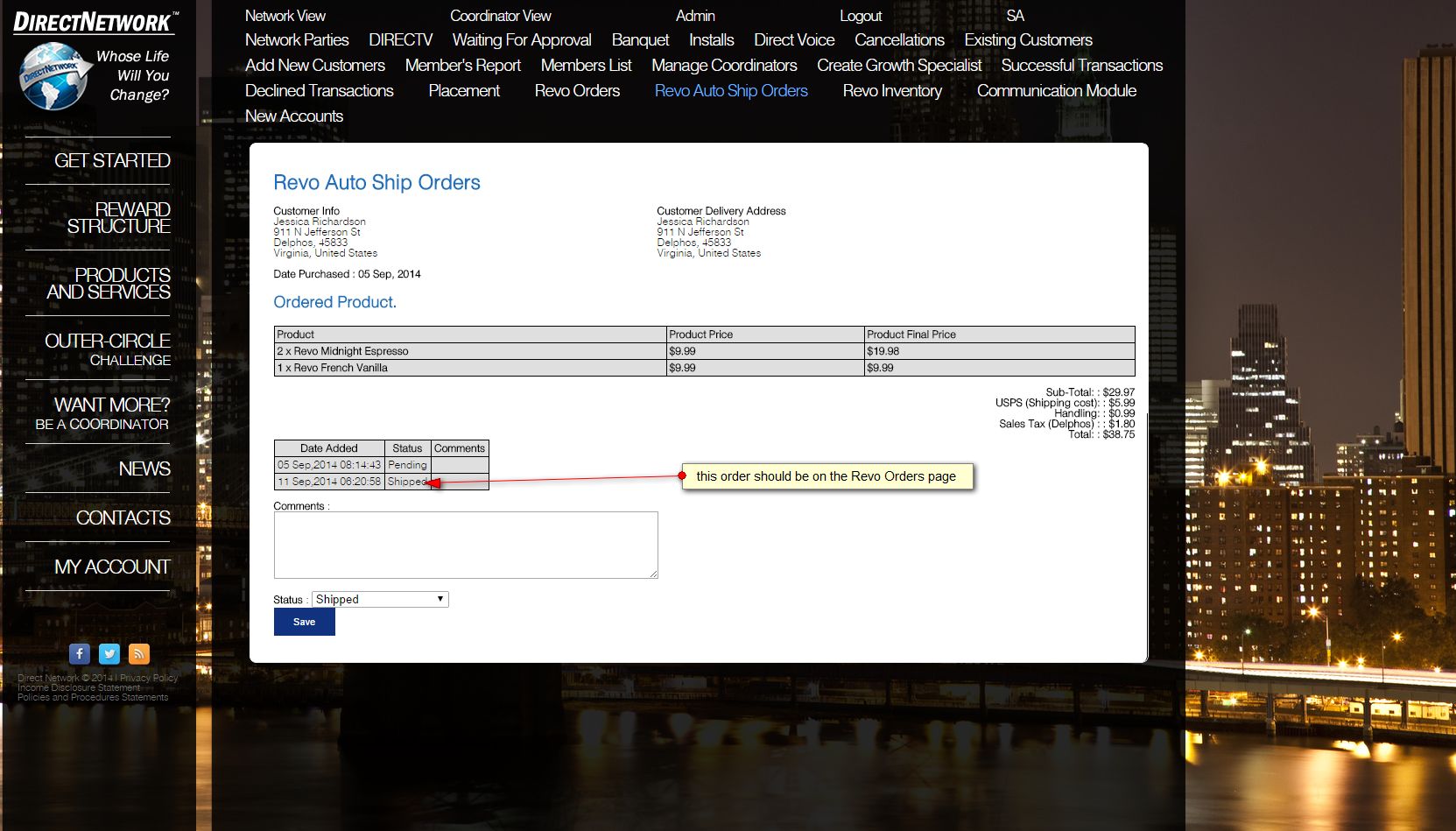Open Waiting For Approval page
The height and width of the screenshot is (831, 1456).
pyautogui.click(x=522, y=40)
